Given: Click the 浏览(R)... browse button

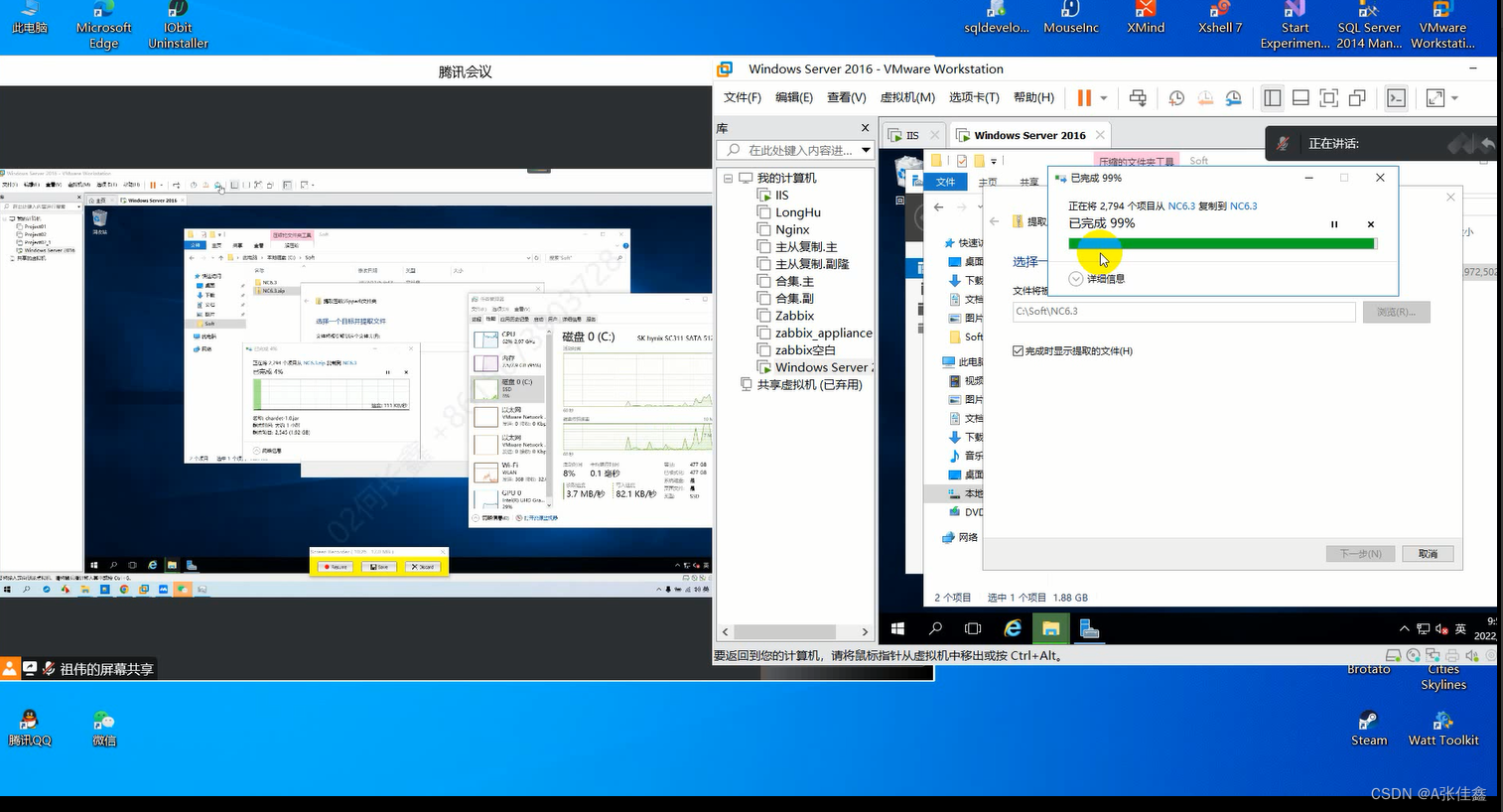Looking at the screenshot, I should tap(1396, 312).
